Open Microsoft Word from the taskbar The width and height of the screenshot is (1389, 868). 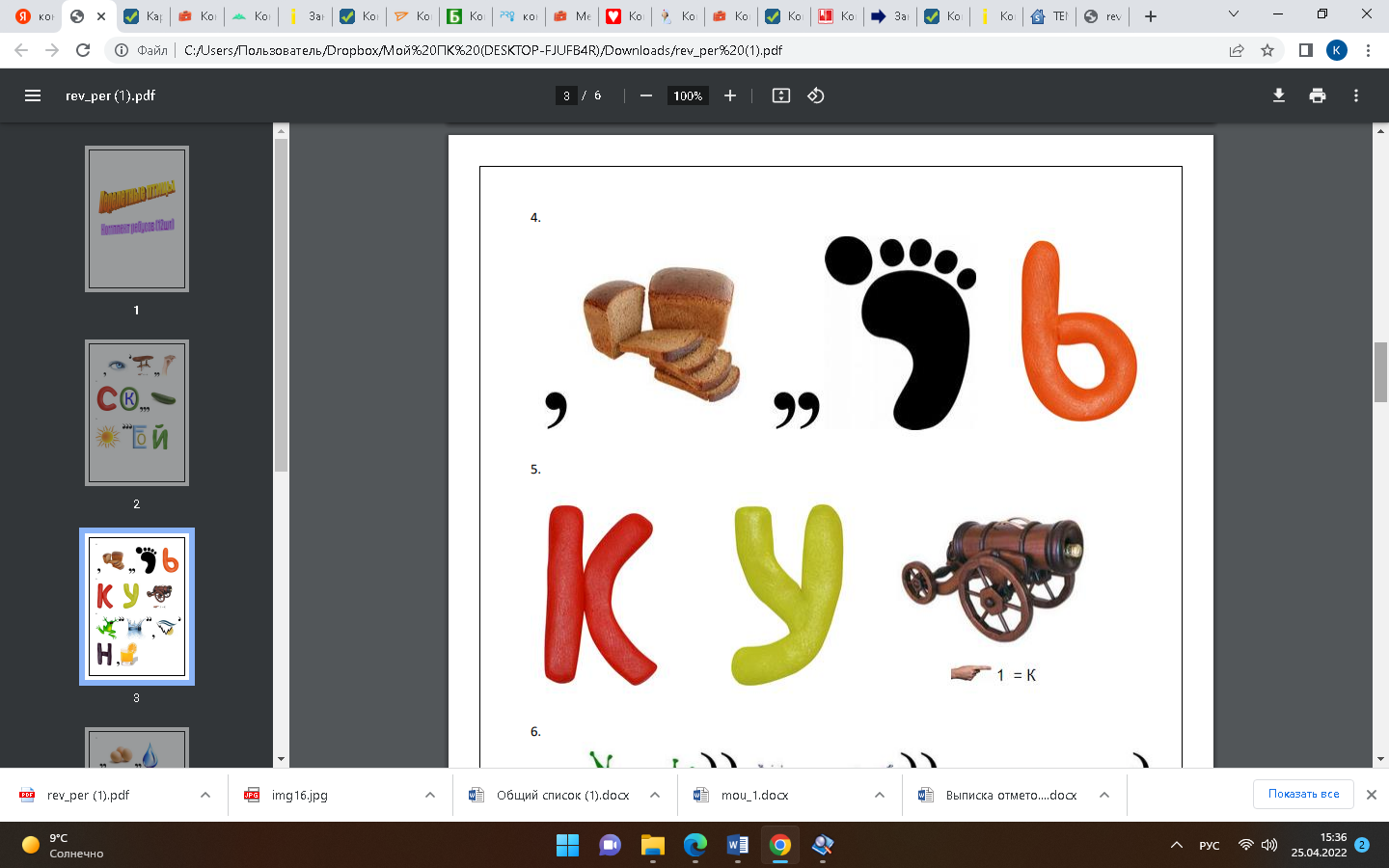[737, 846]
